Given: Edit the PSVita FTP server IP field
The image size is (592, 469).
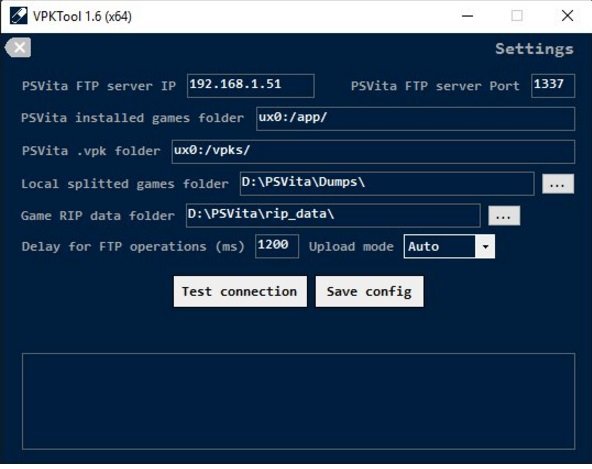Looking at the screenshot, I should coord(251,86).
